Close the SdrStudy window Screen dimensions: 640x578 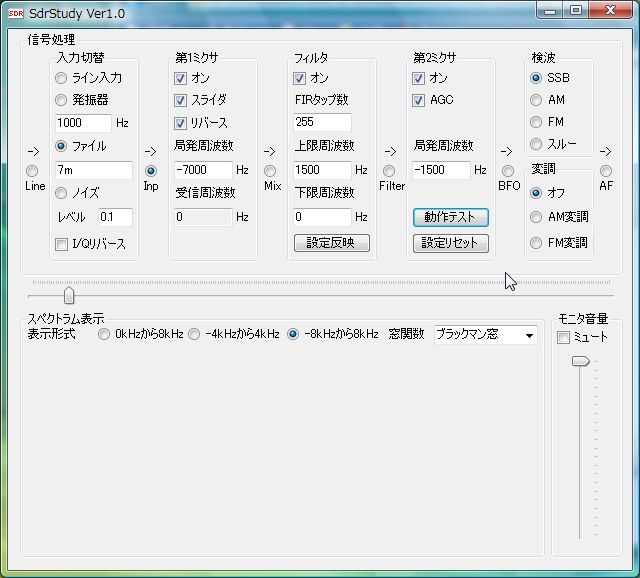(610, 11)
